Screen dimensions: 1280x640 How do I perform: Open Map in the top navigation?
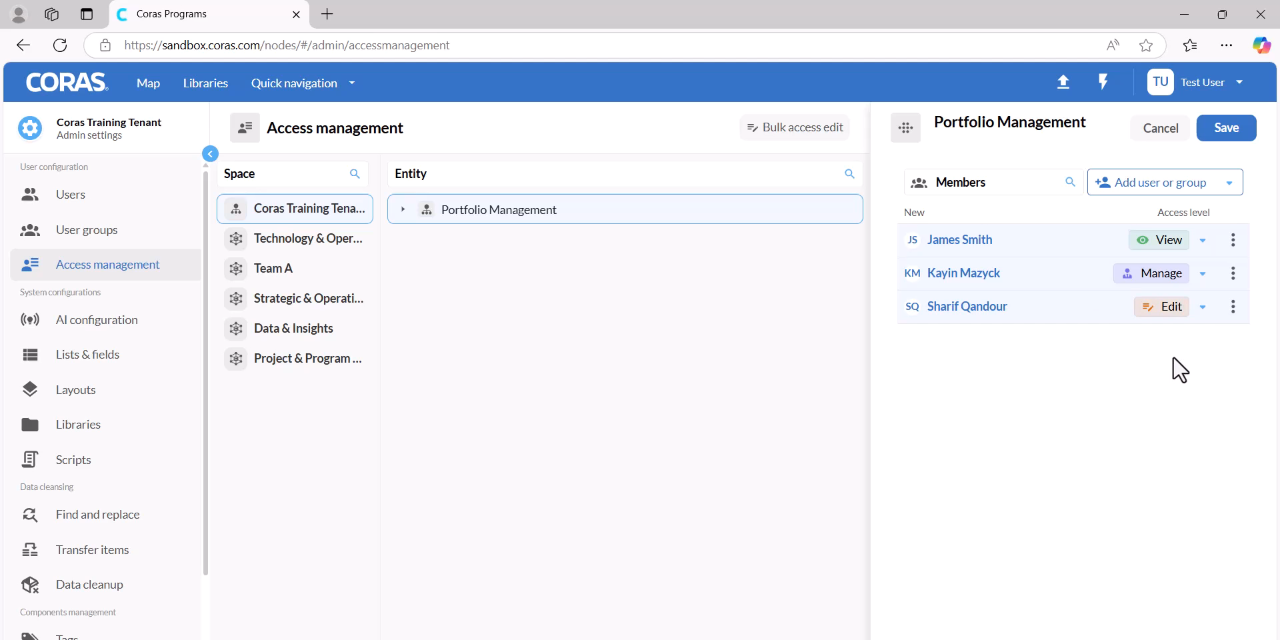pos(148,83)
